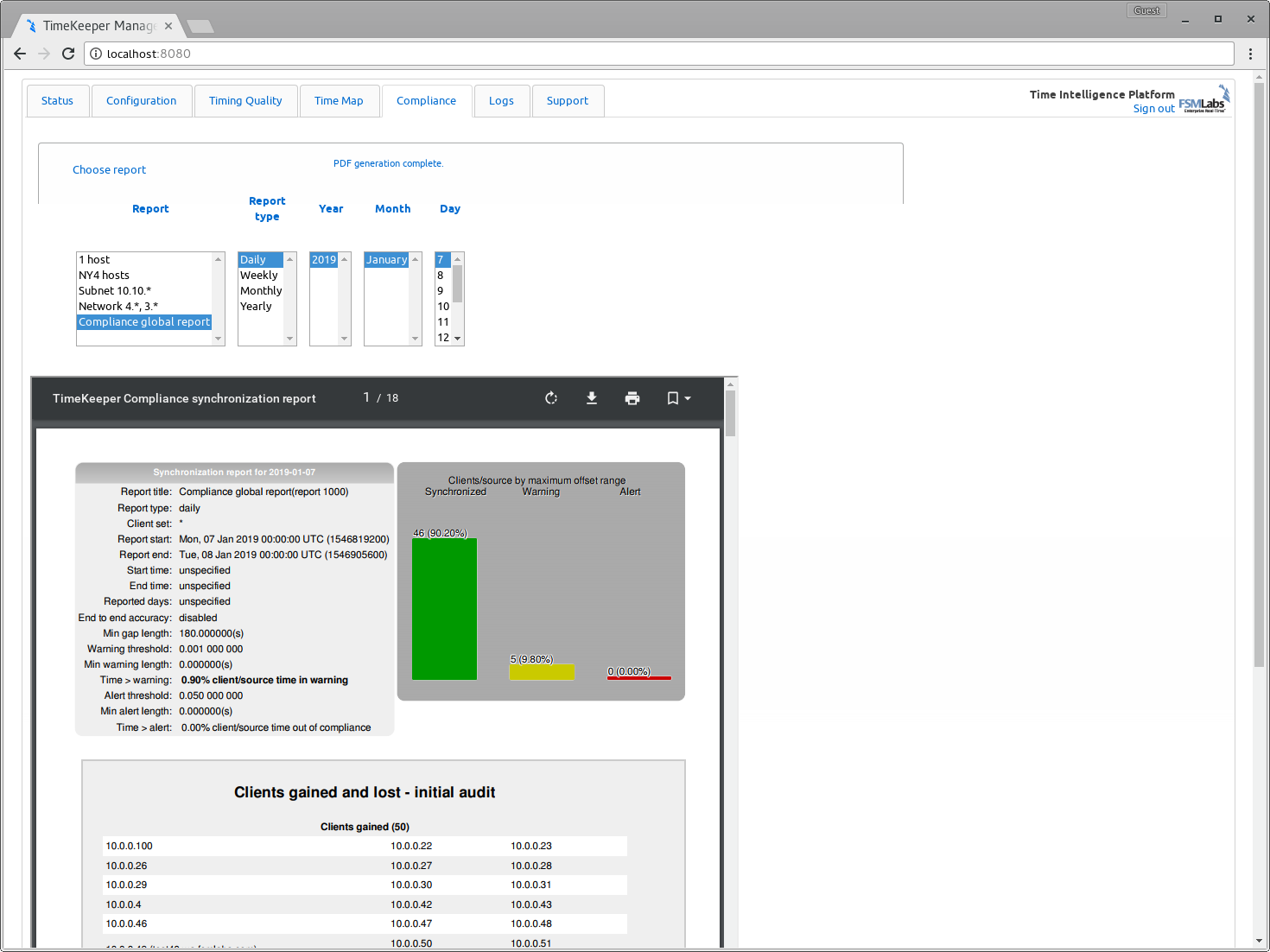Select '1 host' in Report list

[144, 260]
